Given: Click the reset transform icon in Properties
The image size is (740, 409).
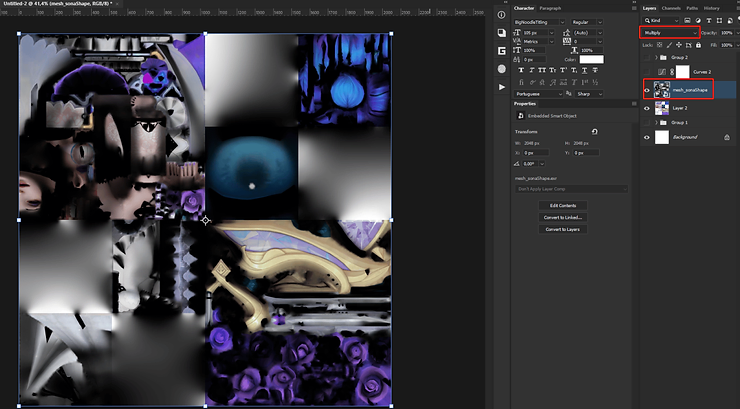Looking at the screenshot, I should click(x=594, y=131).
